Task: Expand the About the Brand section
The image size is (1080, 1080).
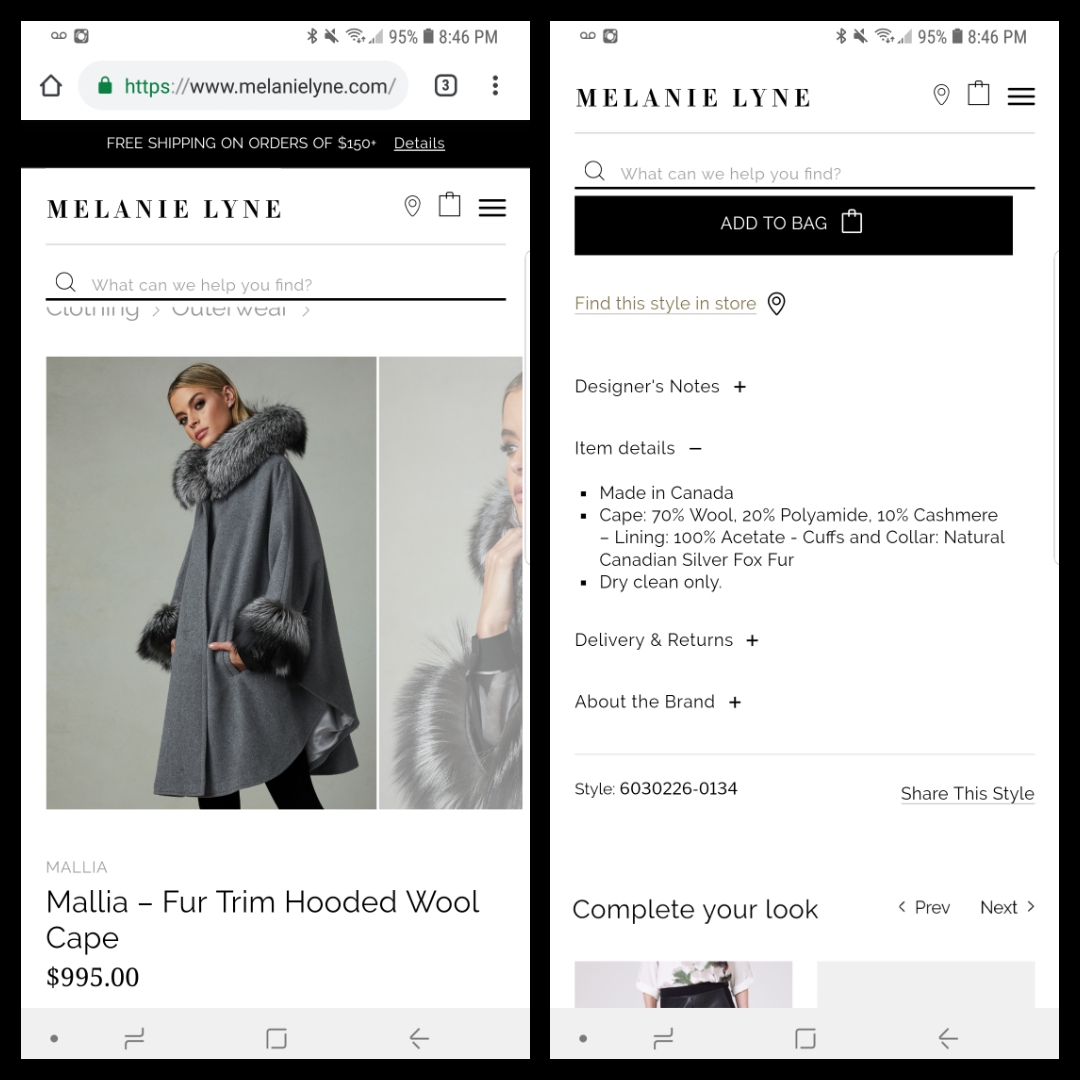Action: [735, 702]
